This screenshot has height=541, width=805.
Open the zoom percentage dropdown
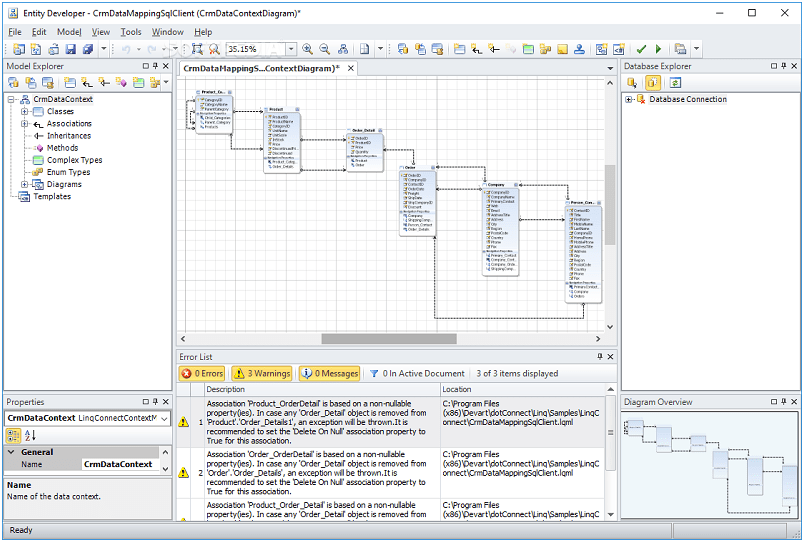point(291,49)
